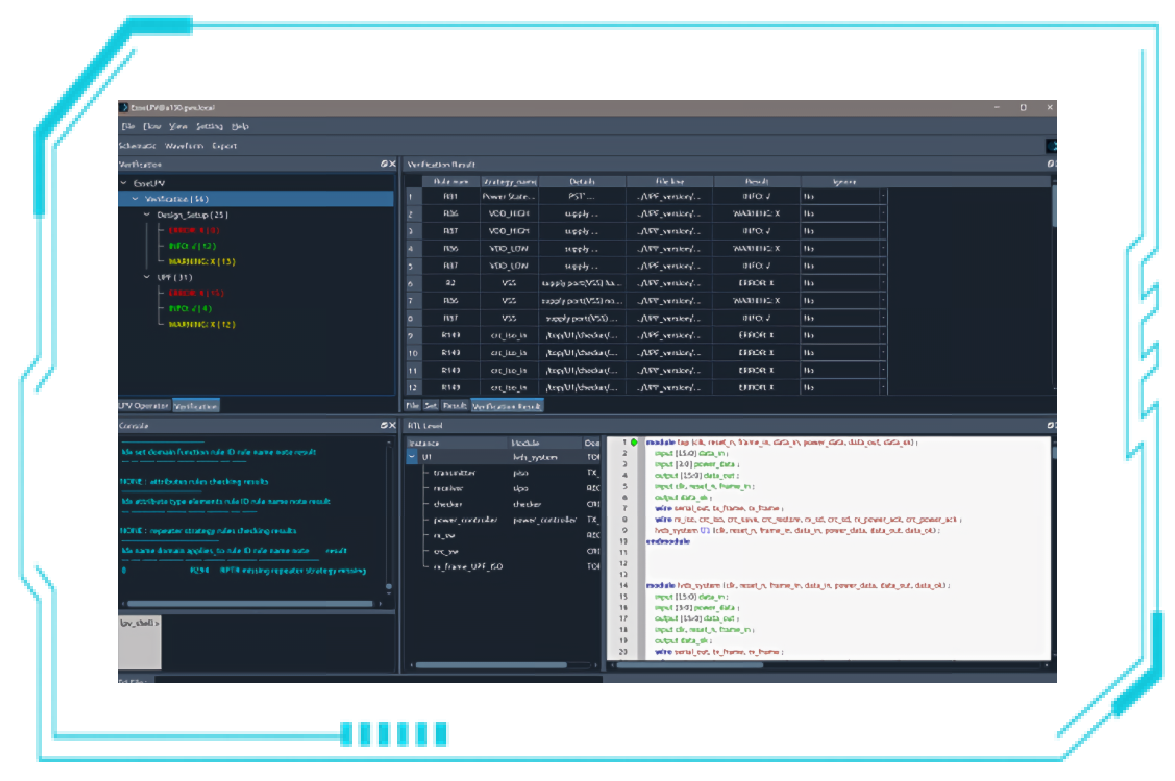Collapse the UPF (31) tree node
1175x781 pixels.
(x=149, y=277)
